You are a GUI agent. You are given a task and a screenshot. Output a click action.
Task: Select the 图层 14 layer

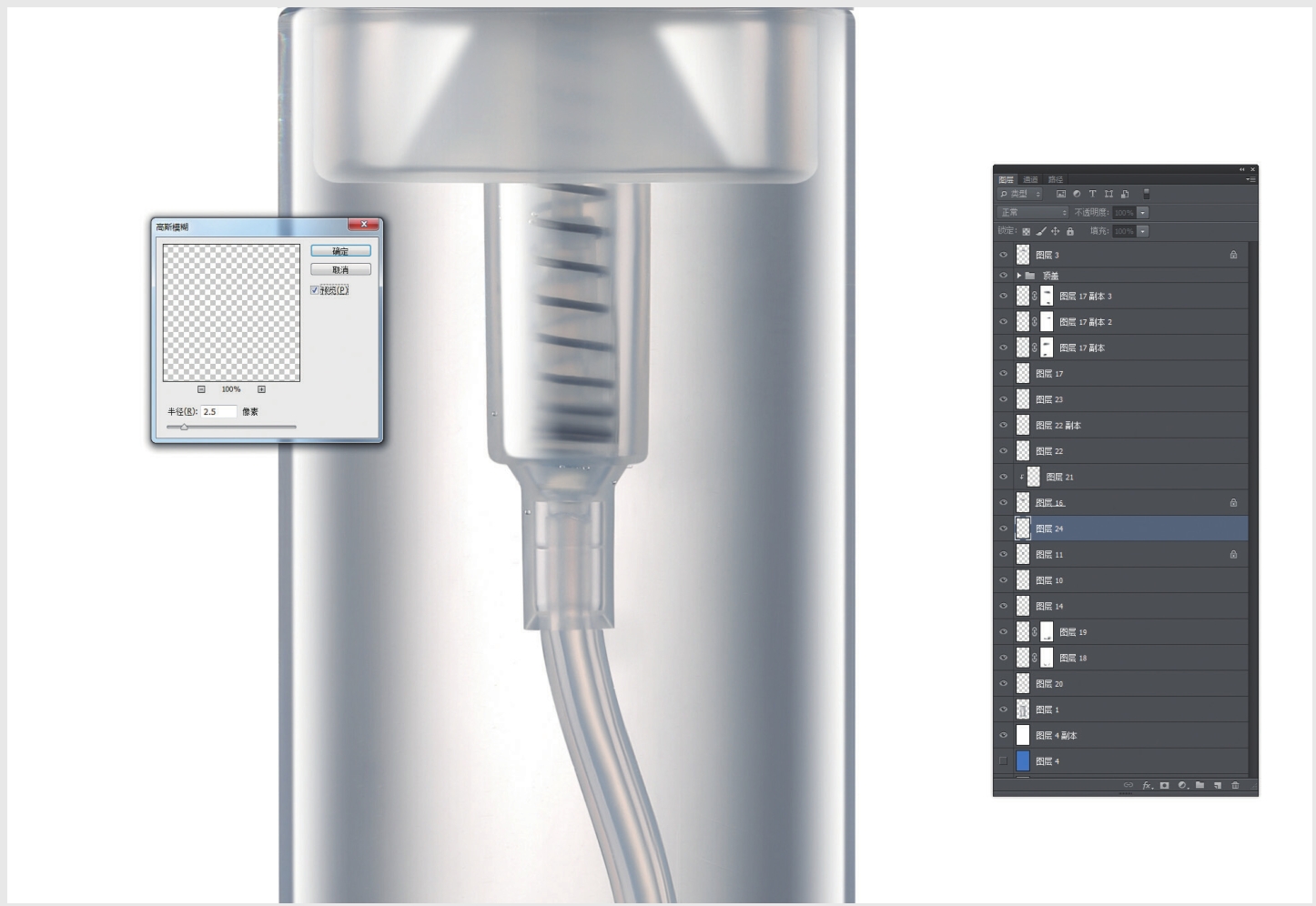pos(1122,606)
